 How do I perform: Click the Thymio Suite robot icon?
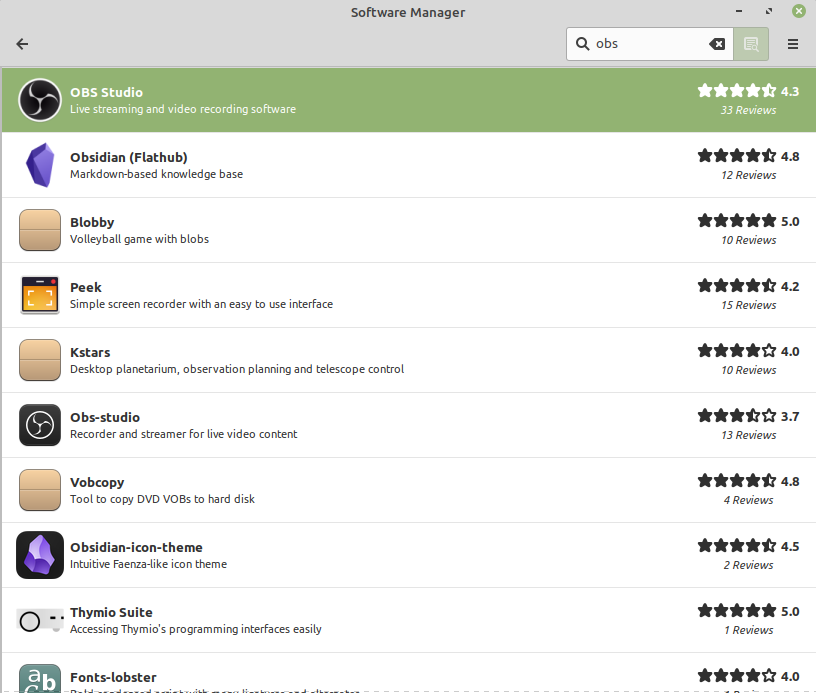(40, 620)
